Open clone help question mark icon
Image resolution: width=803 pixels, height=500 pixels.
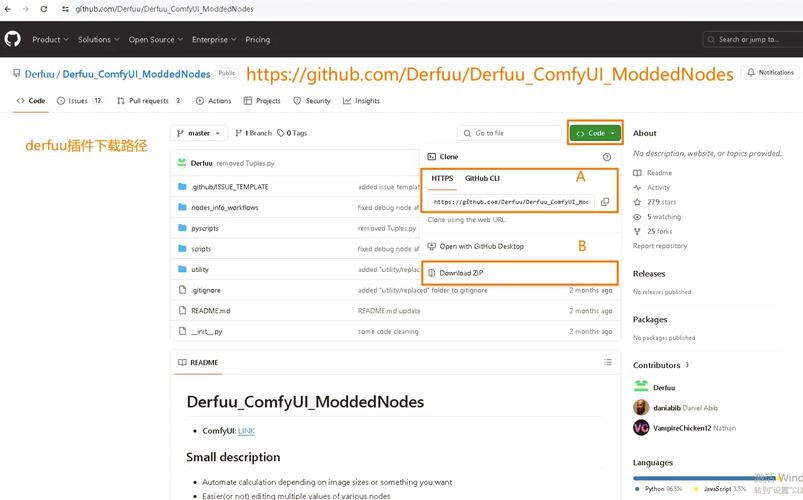click(607, 157)
